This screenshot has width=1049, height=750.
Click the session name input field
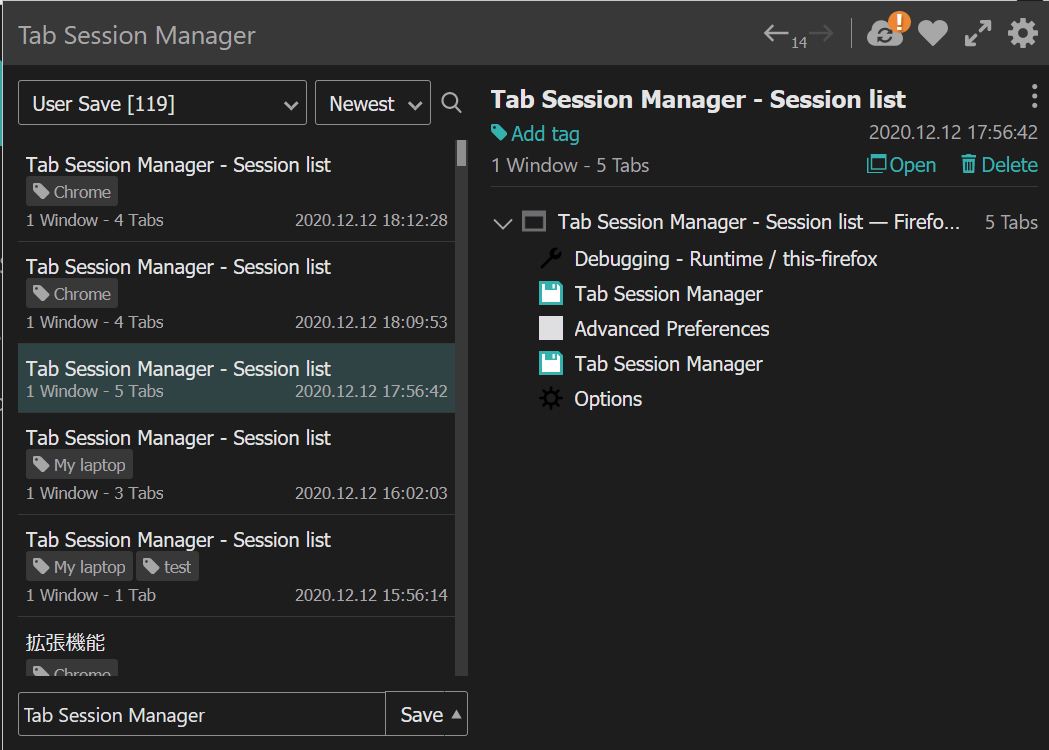[201, 714]
